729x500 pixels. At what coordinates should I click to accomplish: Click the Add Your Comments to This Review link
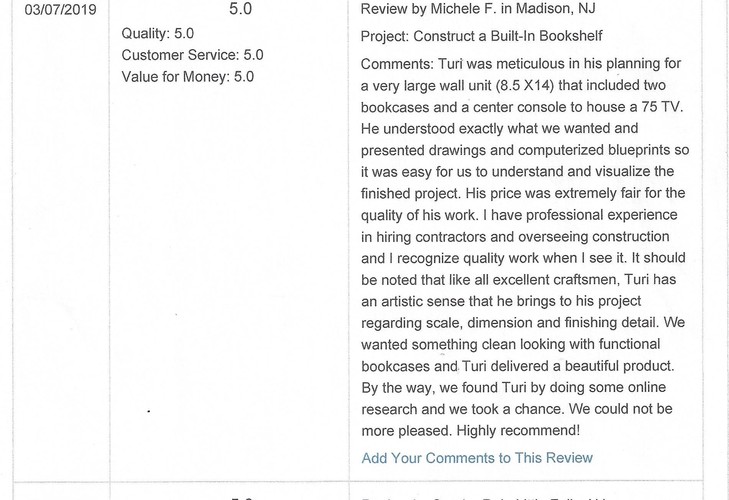point(477,458)
